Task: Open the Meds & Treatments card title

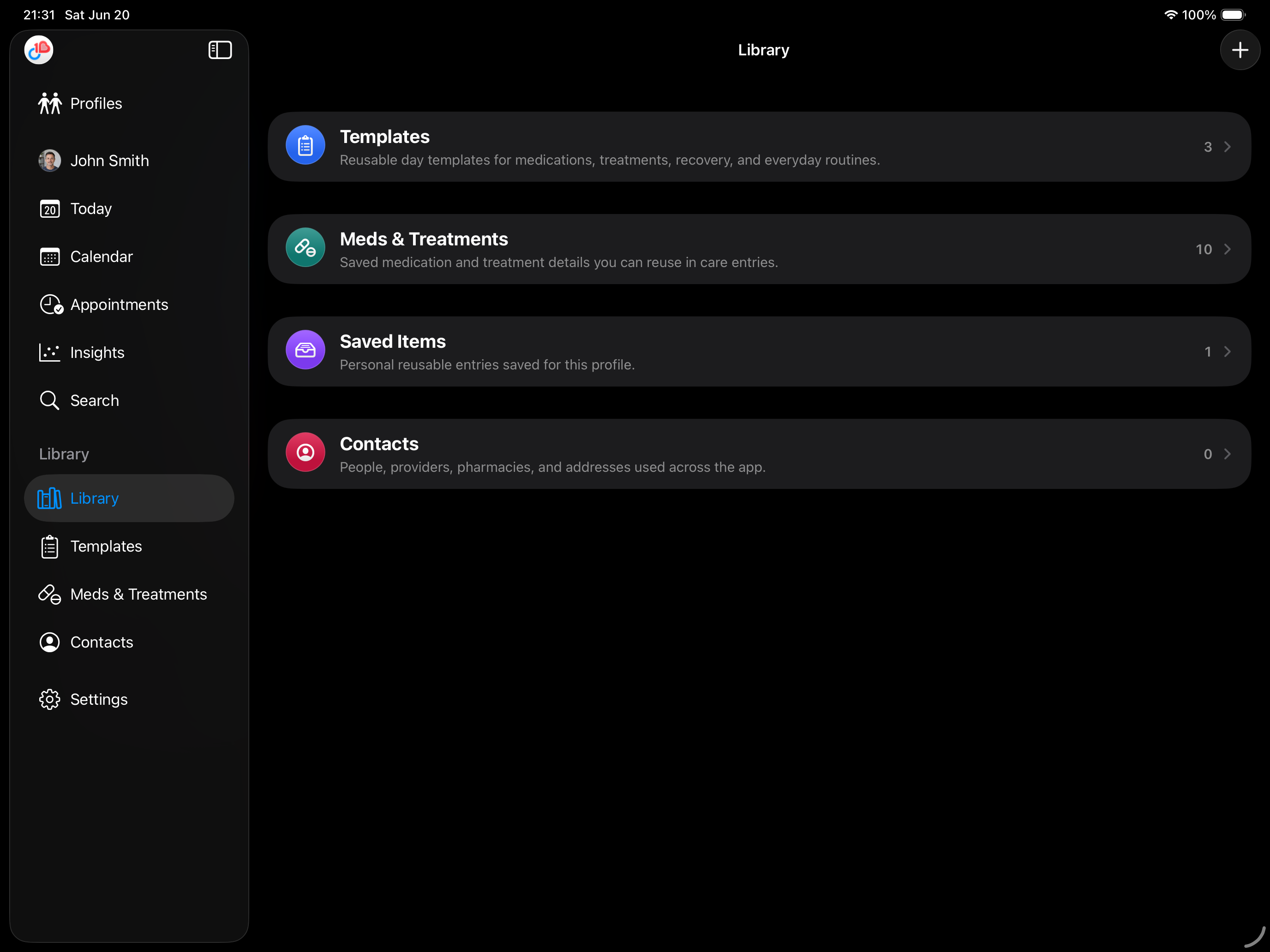Action: 424,239
